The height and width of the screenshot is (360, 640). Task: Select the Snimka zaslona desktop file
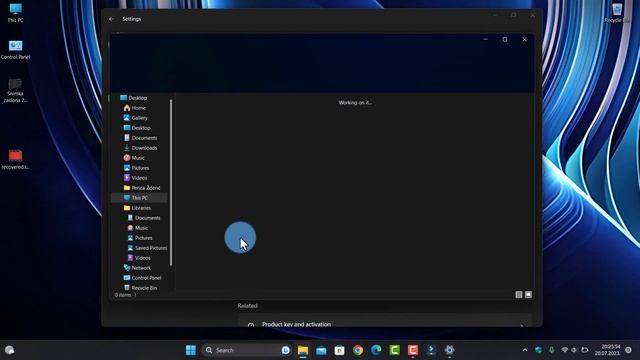click(15, 91)
